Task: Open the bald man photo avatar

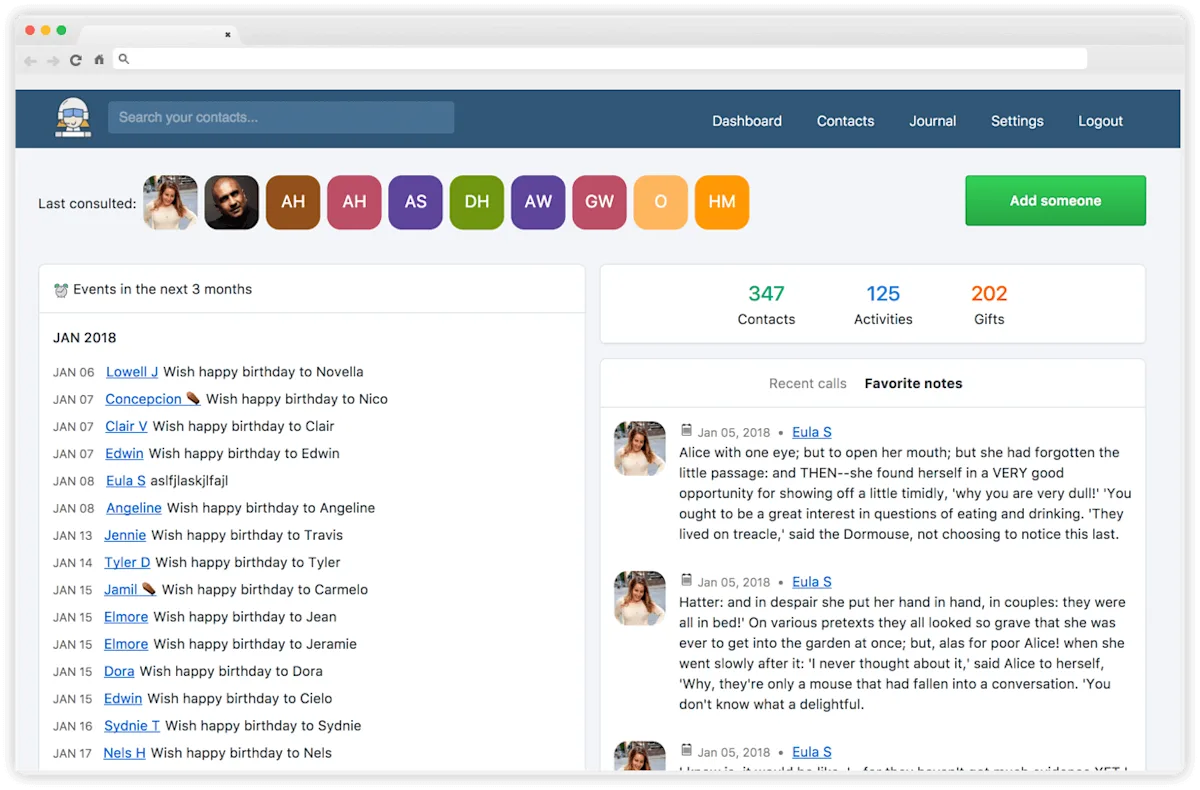Action: [232, 202]
